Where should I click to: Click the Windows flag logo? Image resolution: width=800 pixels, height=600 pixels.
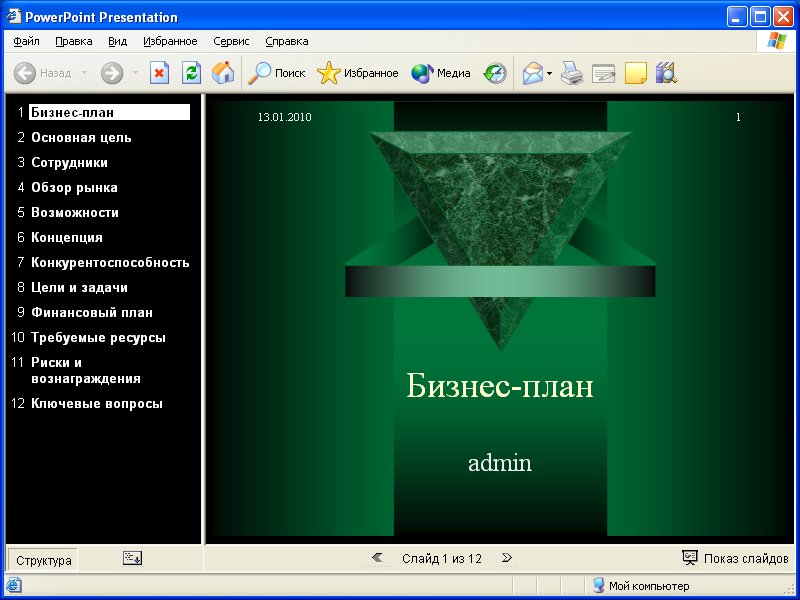pos(777,41)
